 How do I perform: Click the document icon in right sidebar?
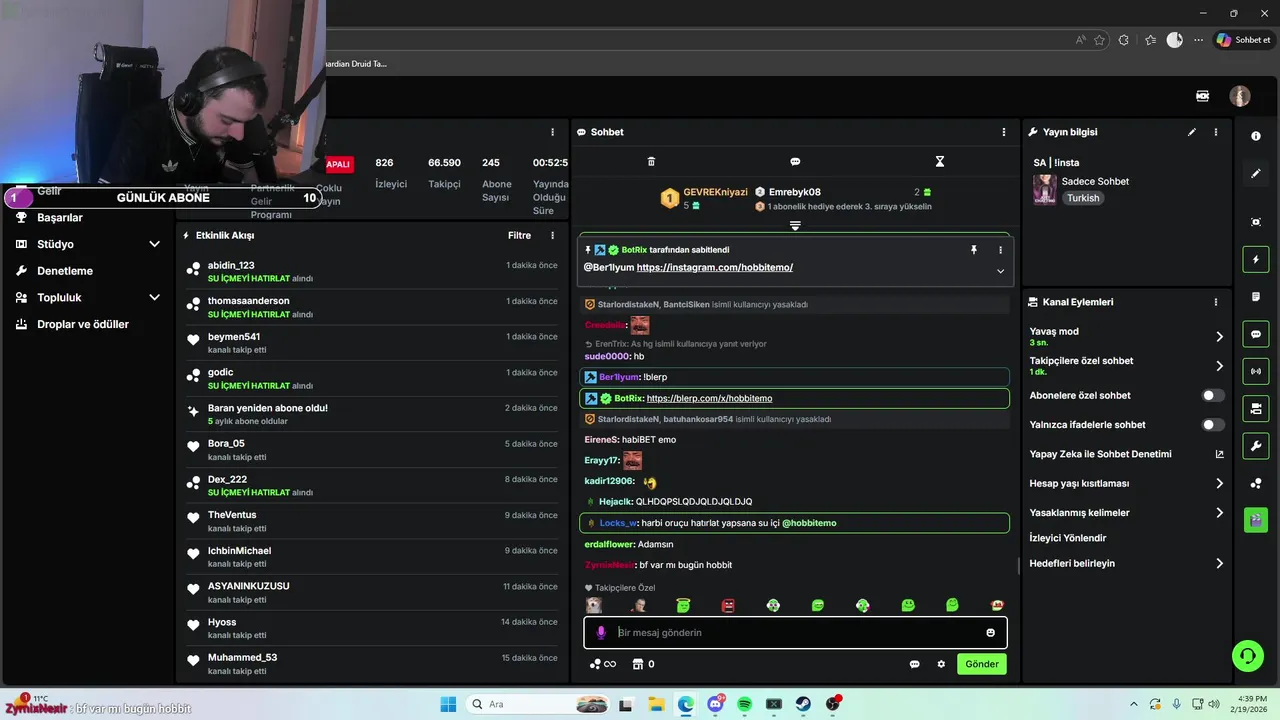click(x=1256, y=297)
